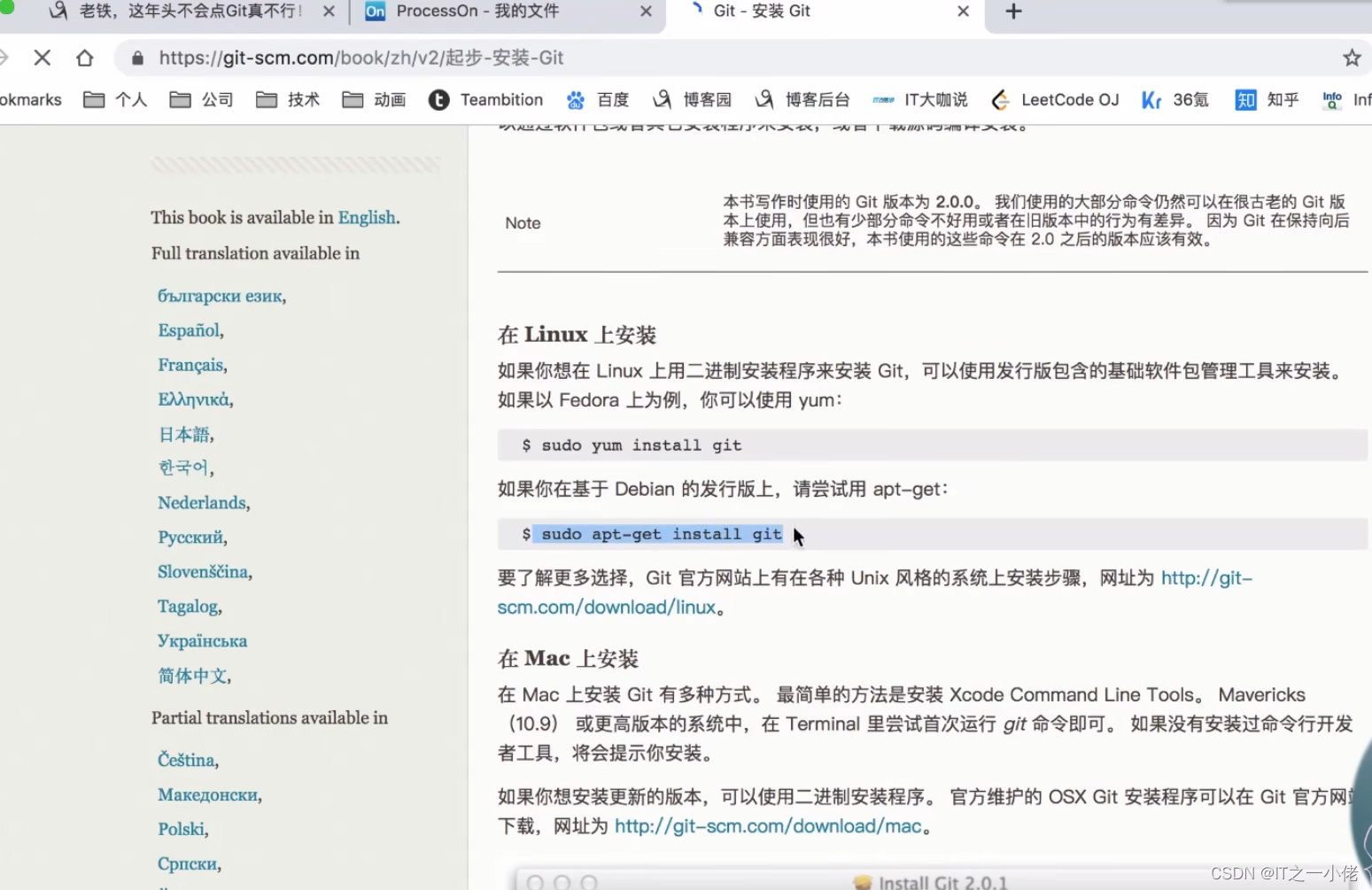Image resolution: width=1372 pixels, height=890 pixels.
Task: Select Slovenščina translation
Action: [203, 572]
